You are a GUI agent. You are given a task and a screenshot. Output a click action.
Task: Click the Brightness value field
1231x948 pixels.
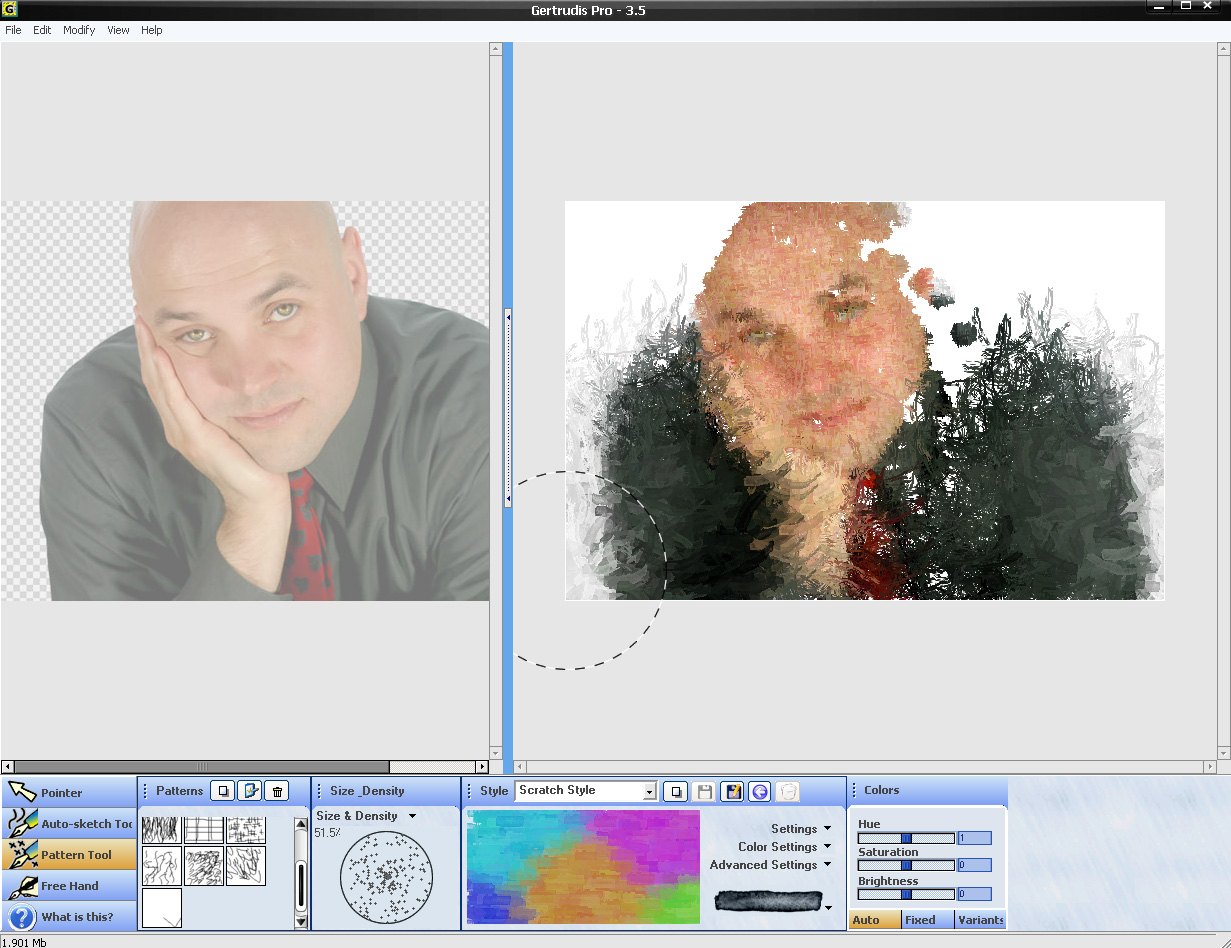(x=974, y=894)
